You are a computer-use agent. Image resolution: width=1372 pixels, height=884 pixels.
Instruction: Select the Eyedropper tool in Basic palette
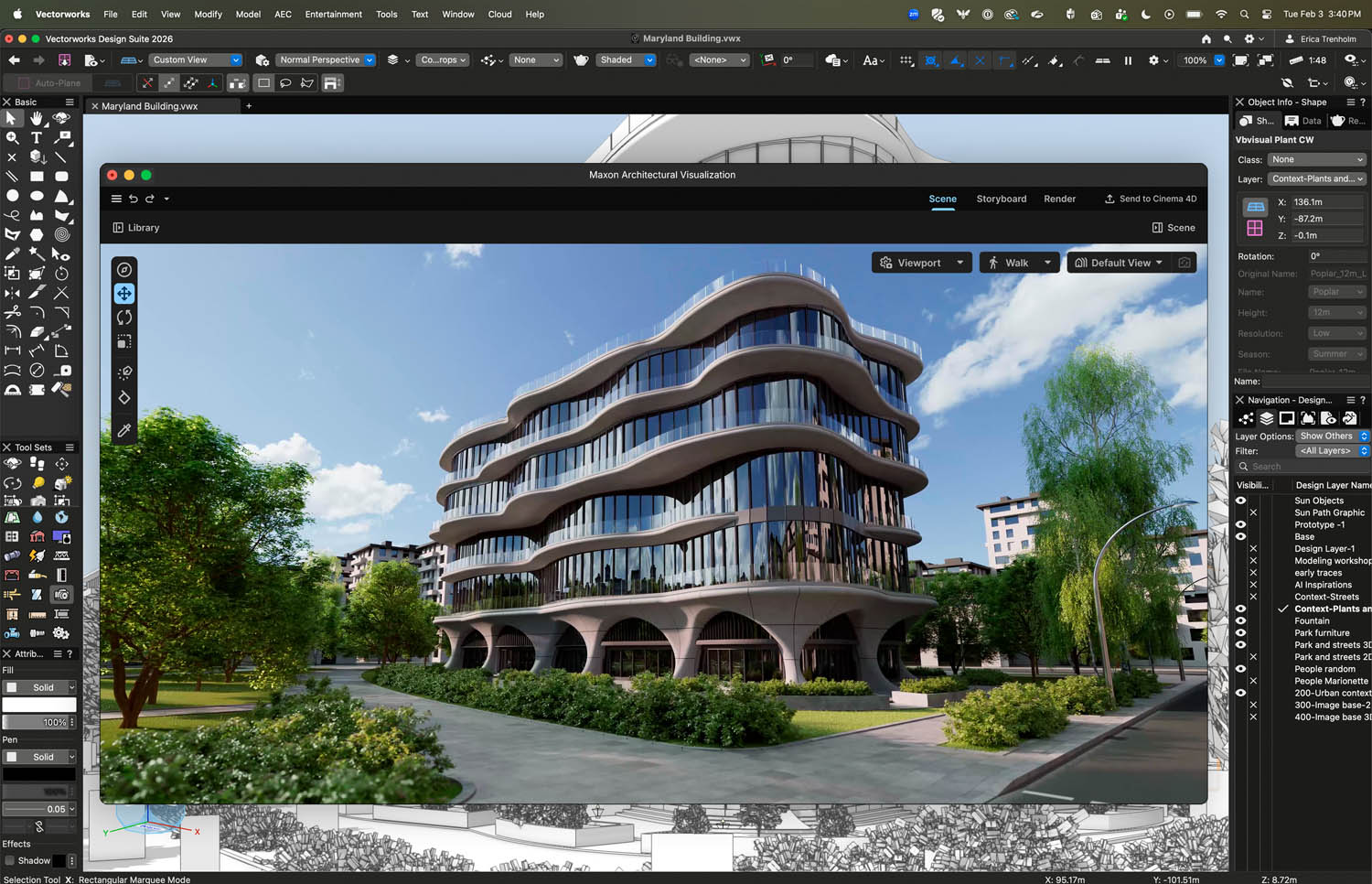click(12, 253)
